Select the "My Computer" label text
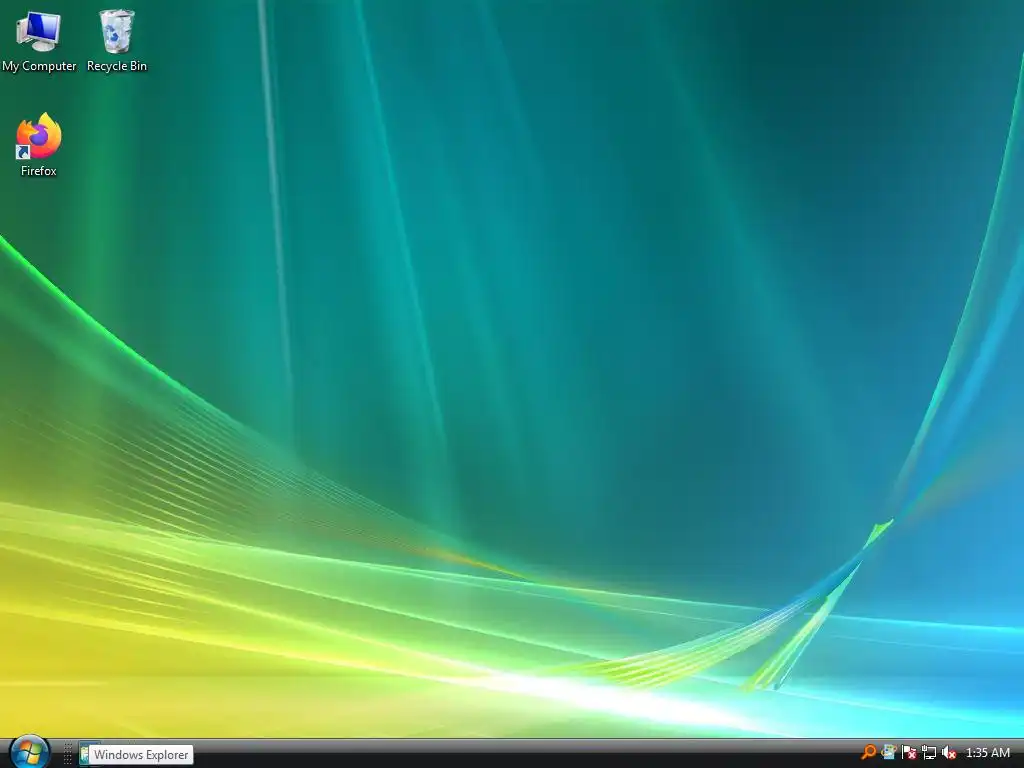 [39, 66]
